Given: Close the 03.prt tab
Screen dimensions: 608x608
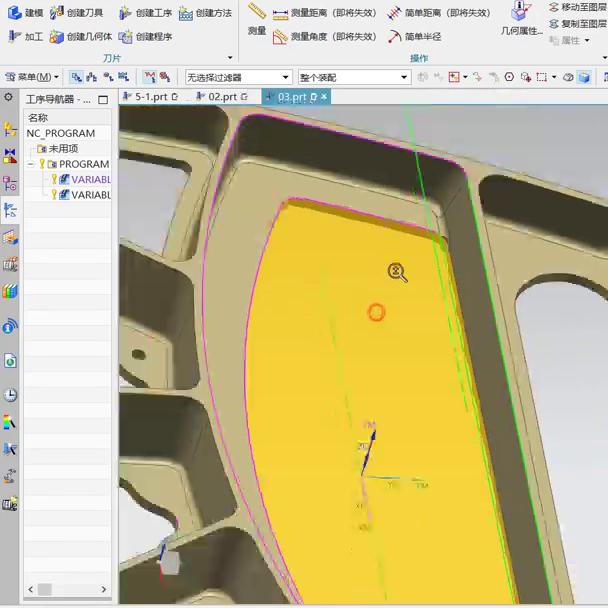Looking at the screenshot, I should click(324, 97).
